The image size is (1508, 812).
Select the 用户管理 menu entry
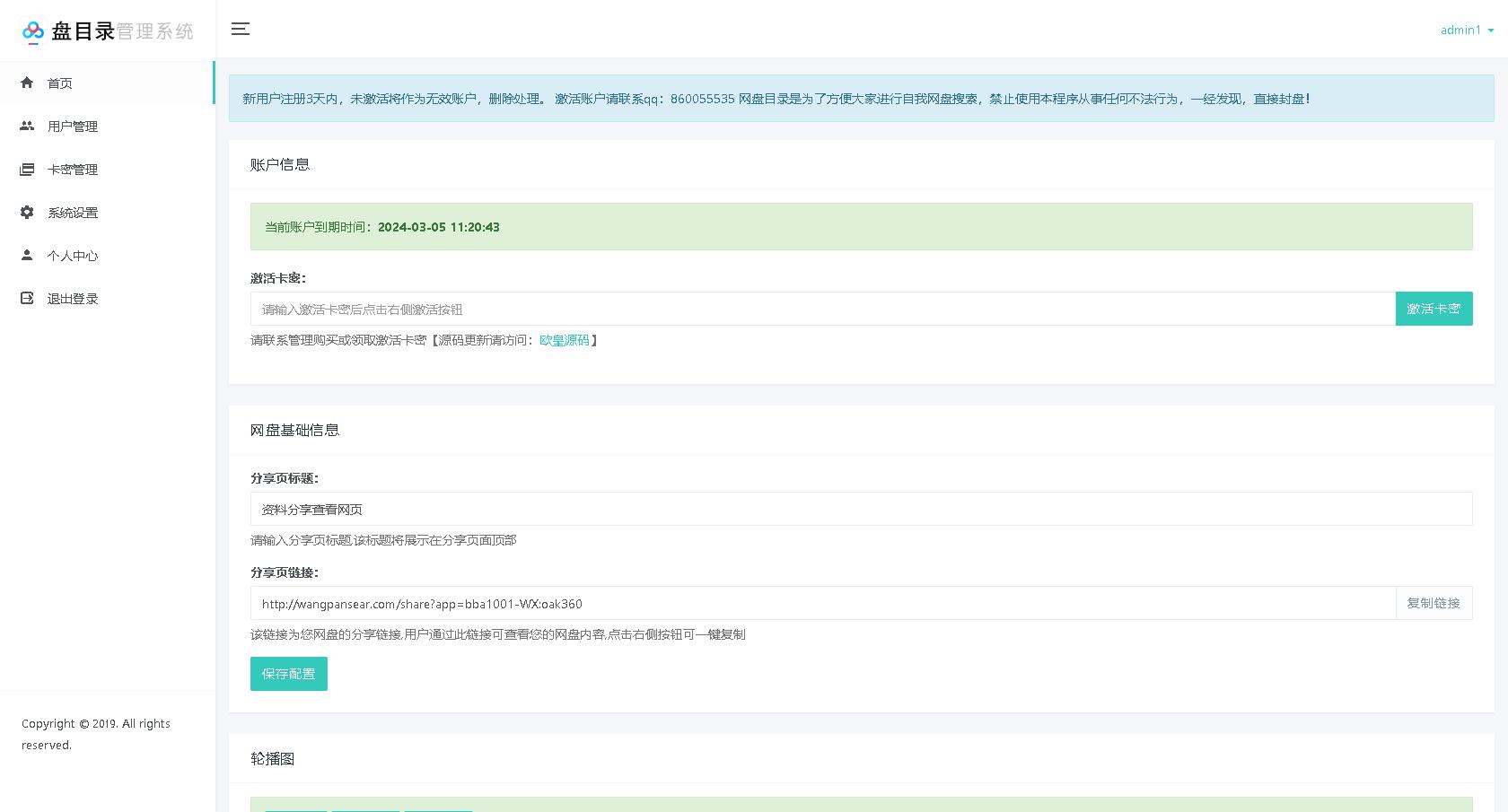pos(72,126)
